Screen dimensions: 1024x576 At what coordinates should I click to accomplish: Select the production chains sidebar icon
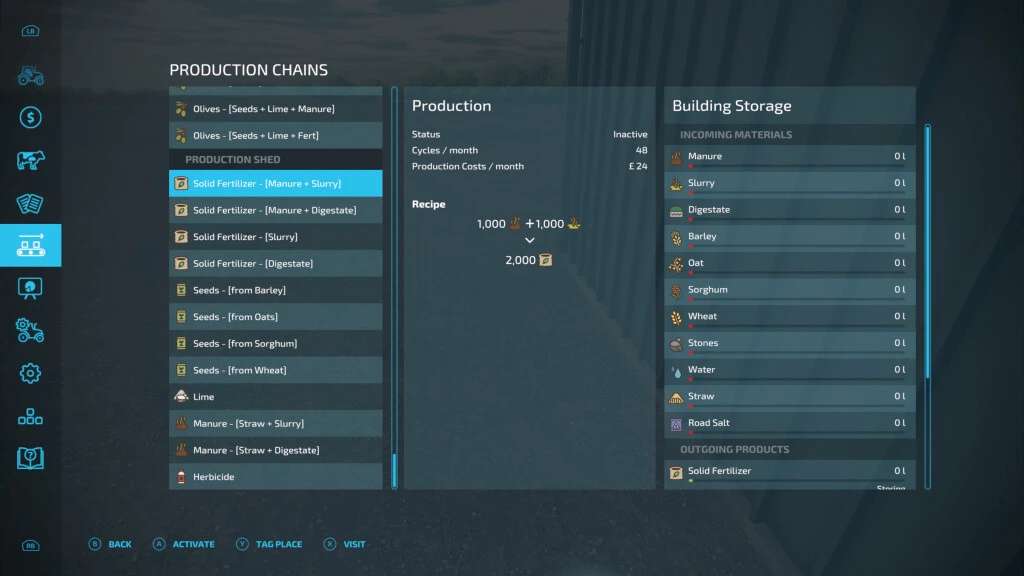pyautogui.click(x=30, y=246)
